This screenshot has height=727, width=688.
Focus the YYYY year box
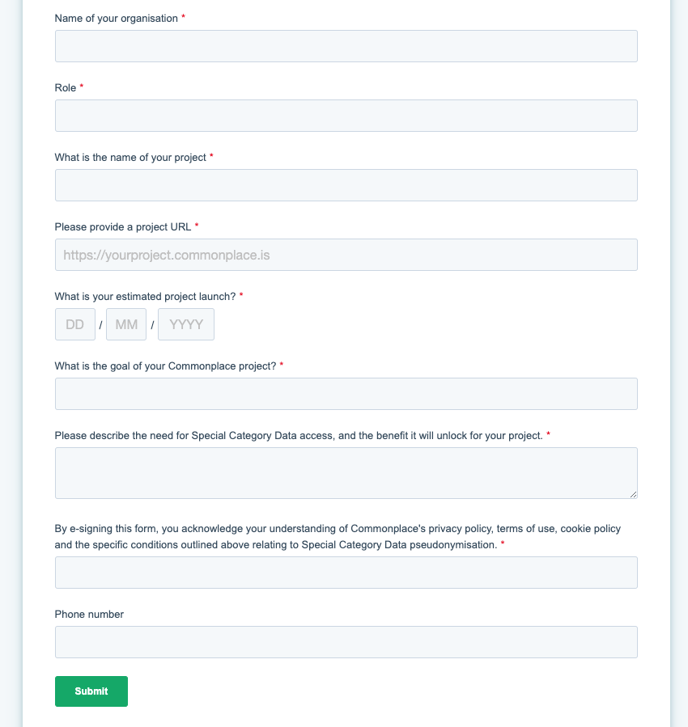pyautogui.click(x=186, y=325)
